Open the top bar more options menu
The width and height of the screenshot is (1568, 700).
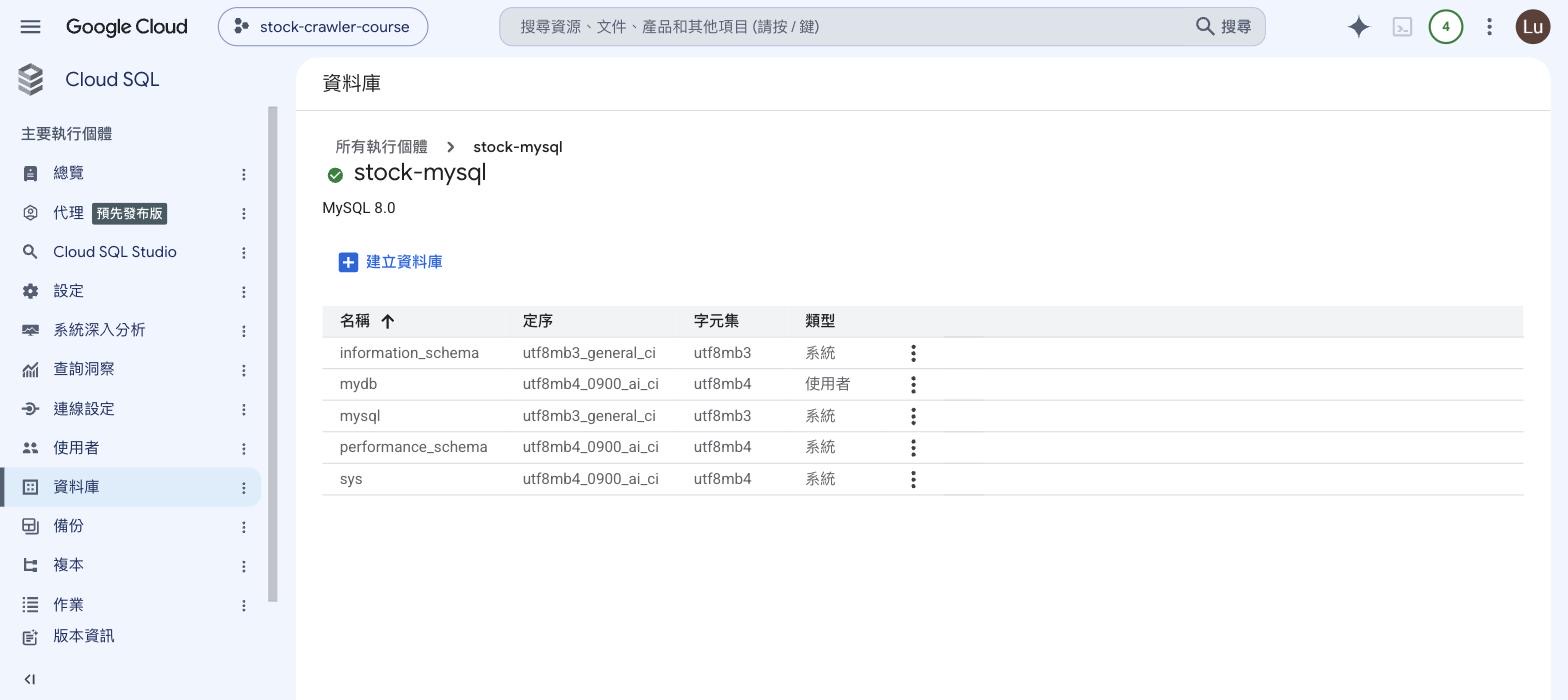pos(1489,27)
